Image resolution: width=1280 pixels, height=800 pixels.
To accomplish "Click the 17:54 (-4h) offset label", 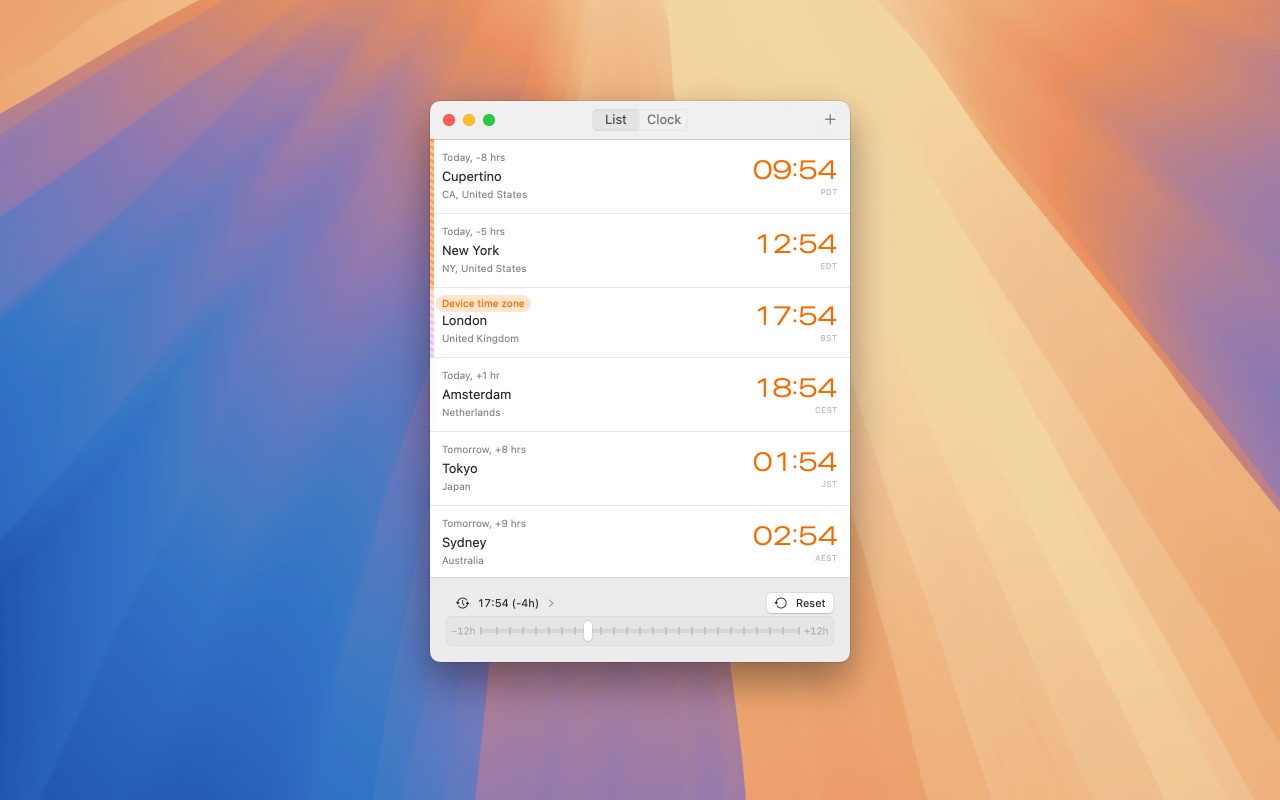I will [x=508, y=603].
